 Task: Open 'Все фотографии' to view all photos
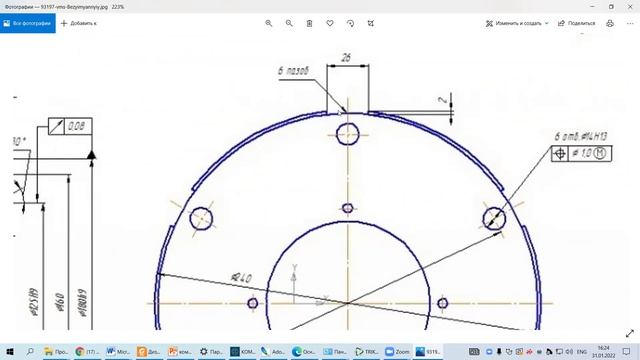[28, 23]
